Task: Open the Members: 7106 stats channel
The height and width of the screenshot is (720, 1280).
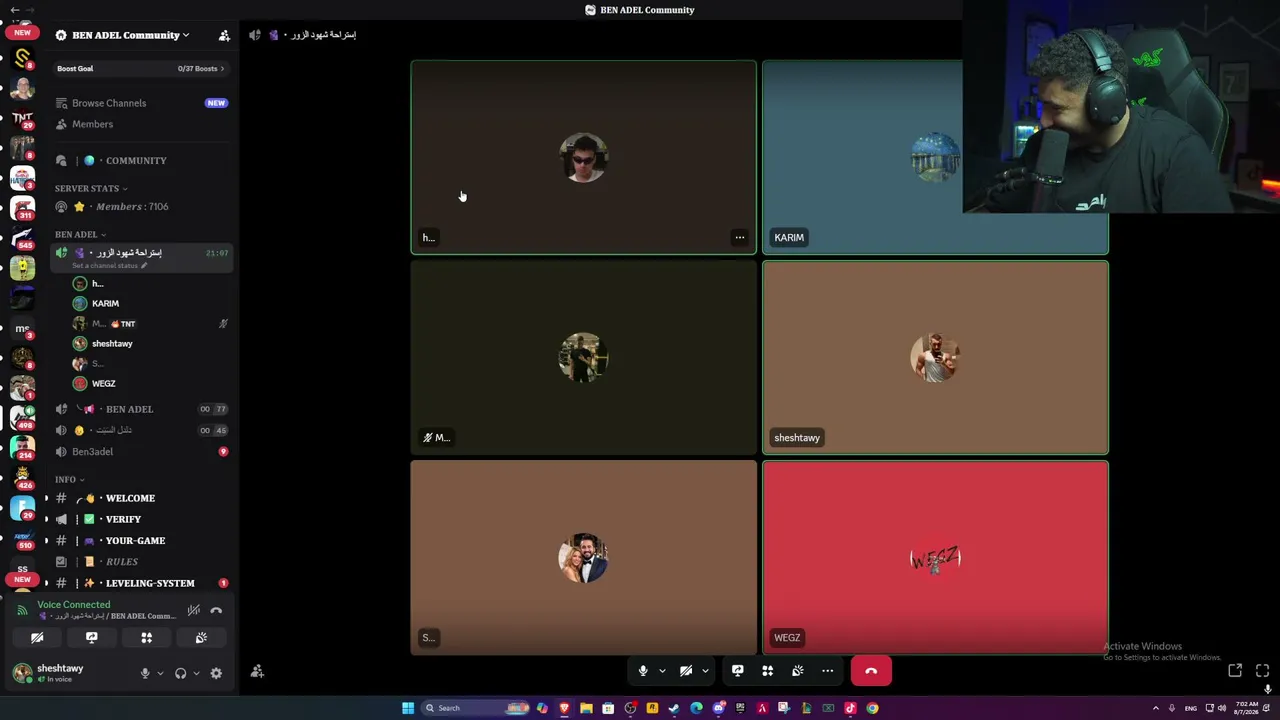Action: pos(141,206)
